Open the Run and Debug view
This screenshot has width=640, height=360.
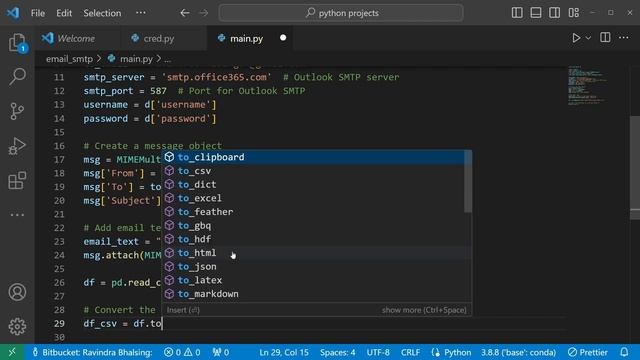point(17,146)
